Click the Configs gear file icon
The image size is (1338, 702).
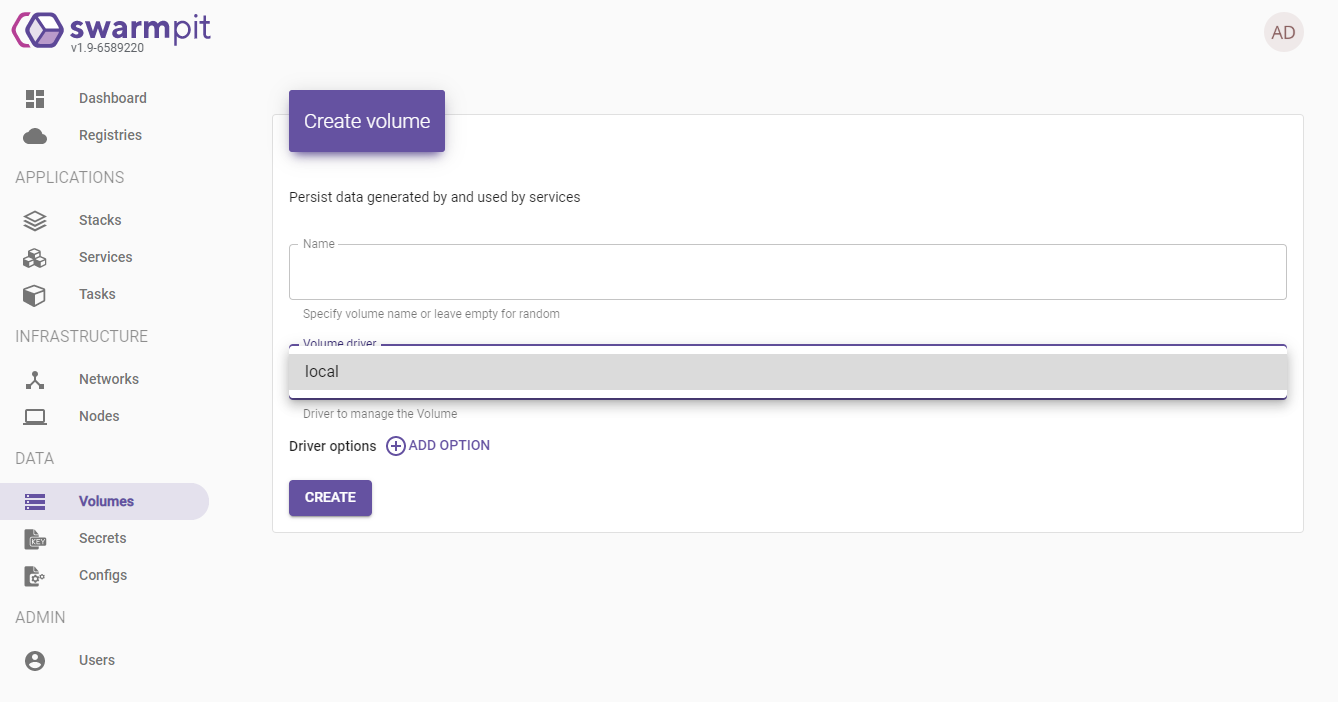[35, 576]
